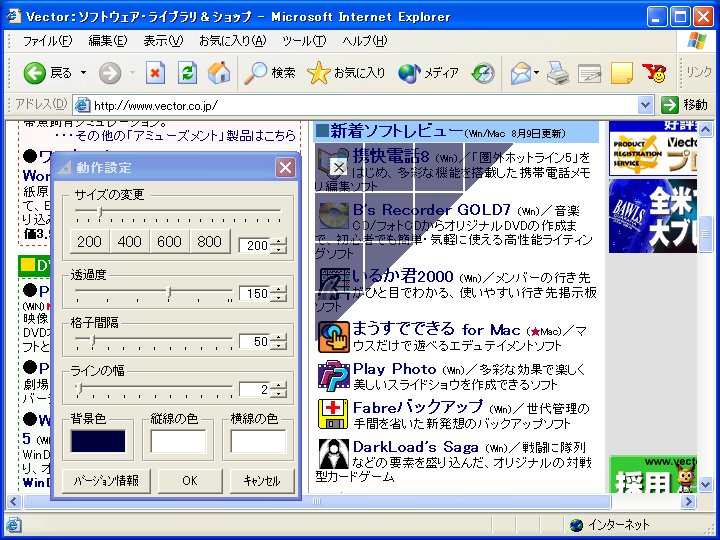Open the Forward button history dropdown arrow
720x540 pixels.
pos(132,73)
